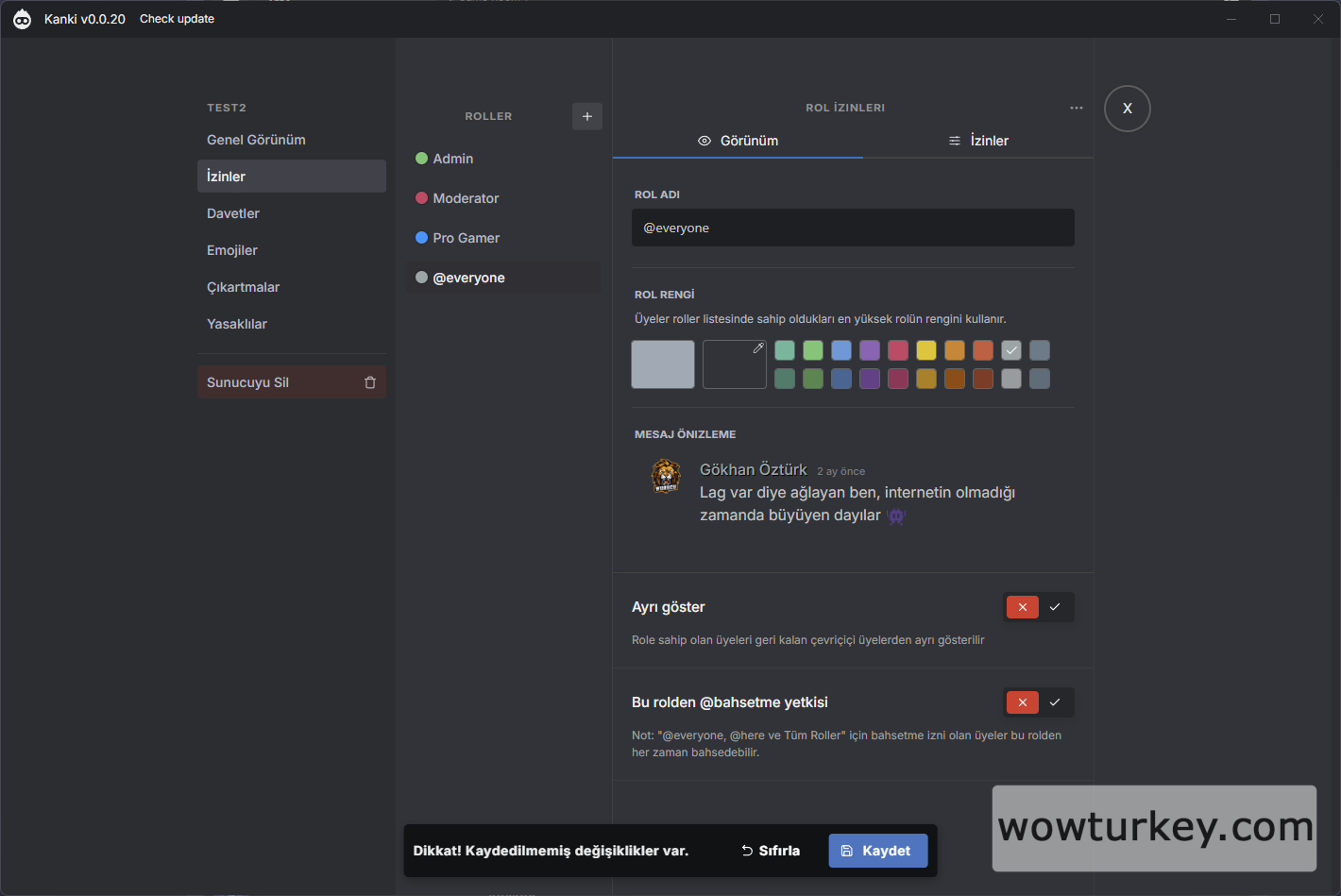Select the Moderator role
Viewport: 1341px width, 896px height.
point(466,198)
